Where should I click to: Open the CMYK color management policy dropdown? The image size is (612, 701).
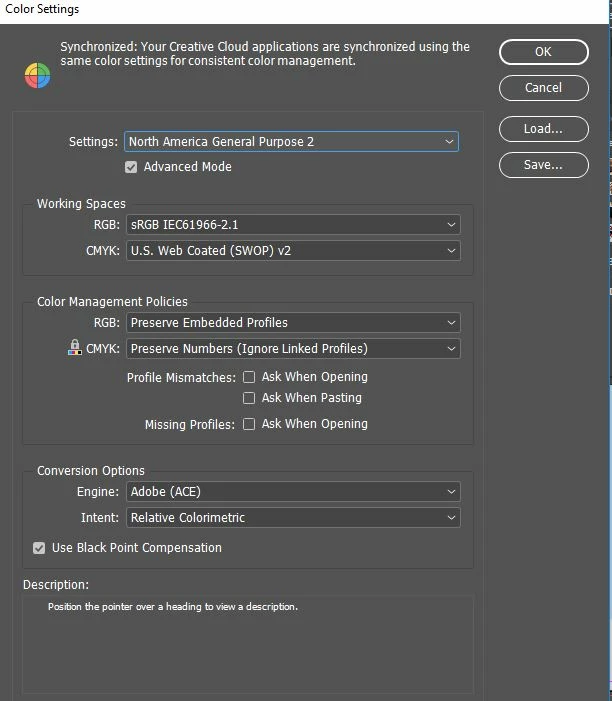[293, 349]
